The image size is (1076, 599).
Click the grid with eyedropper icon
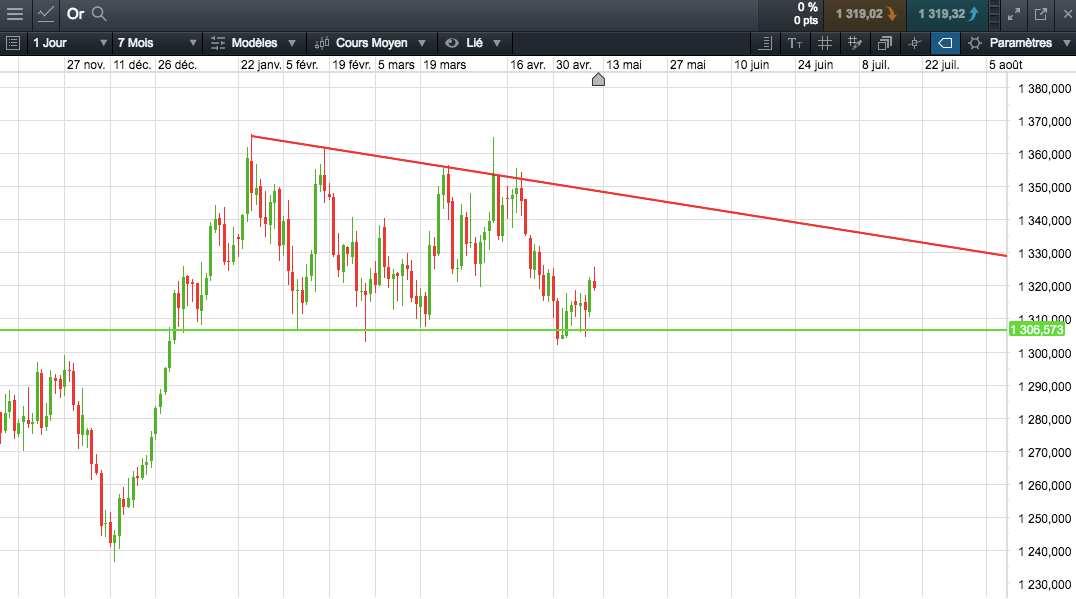tap(855, 43)
